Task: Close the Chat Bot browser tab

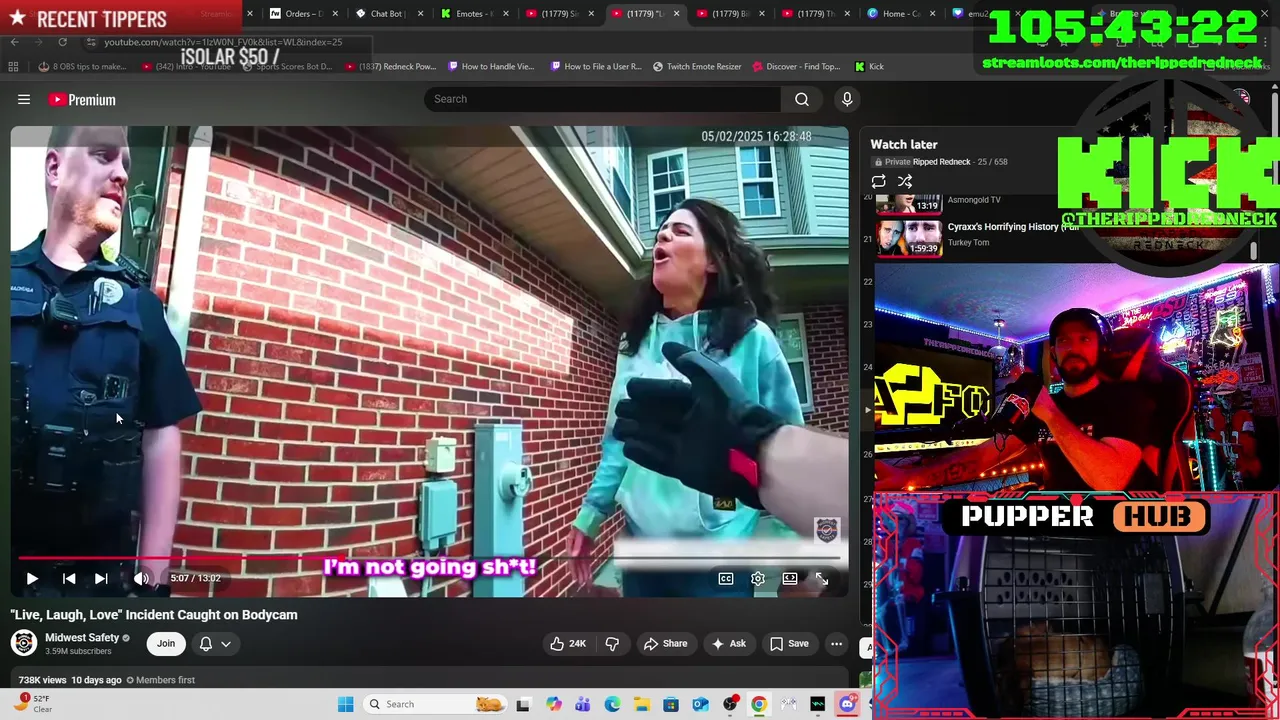Action: tap(421, 14)
